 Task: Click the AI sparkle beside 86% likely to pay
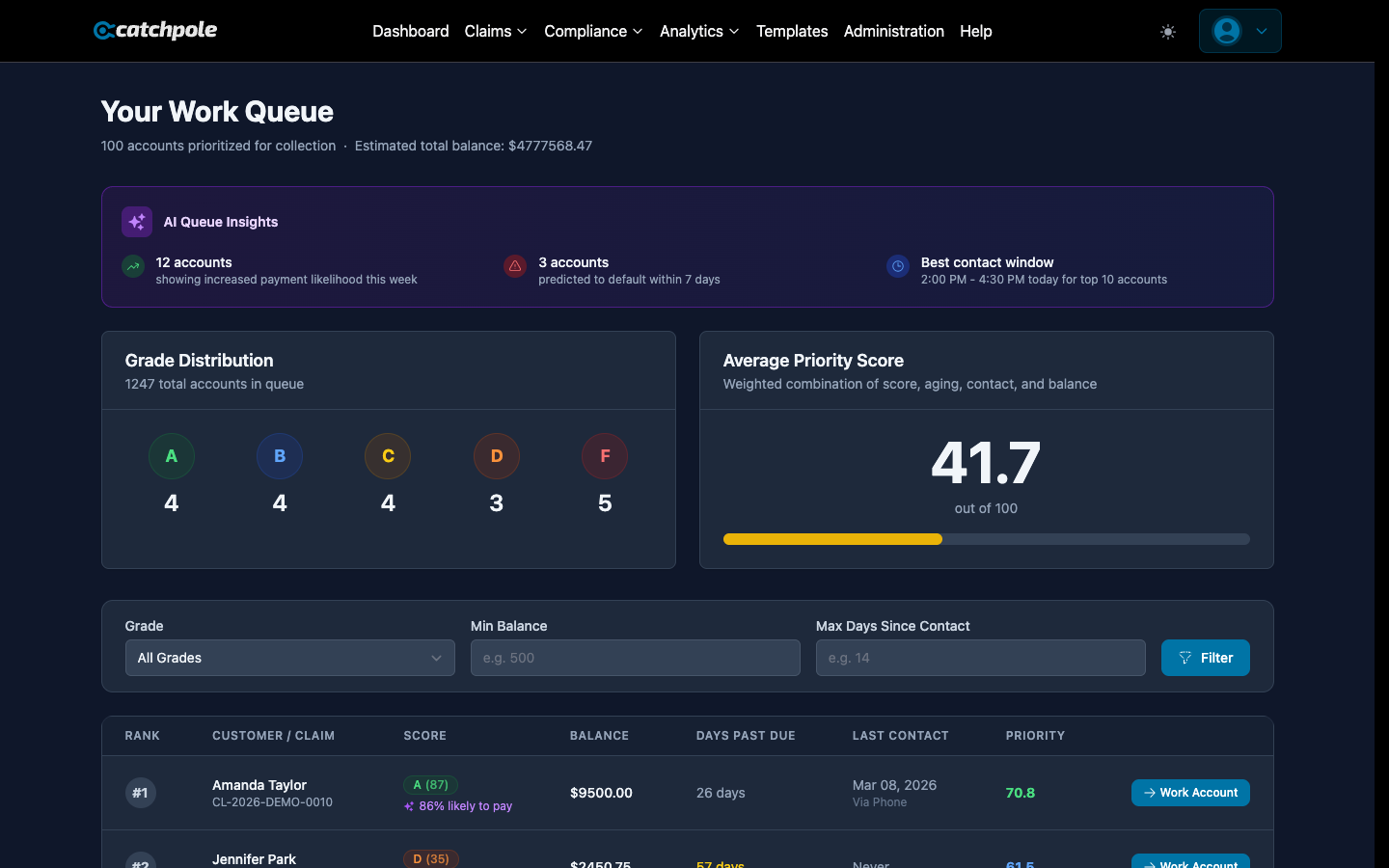(x=410, y=806)
